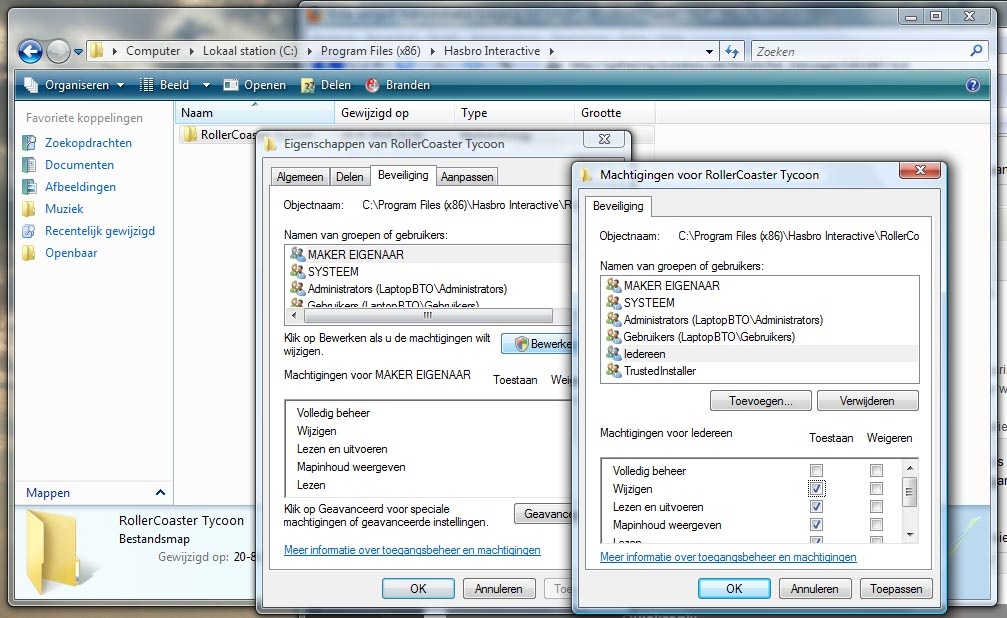Viewport: 1007px width, 618px height.
Task: Expand the arrow after Lokaal station (C:)
Action: click(x=309, y=51)
